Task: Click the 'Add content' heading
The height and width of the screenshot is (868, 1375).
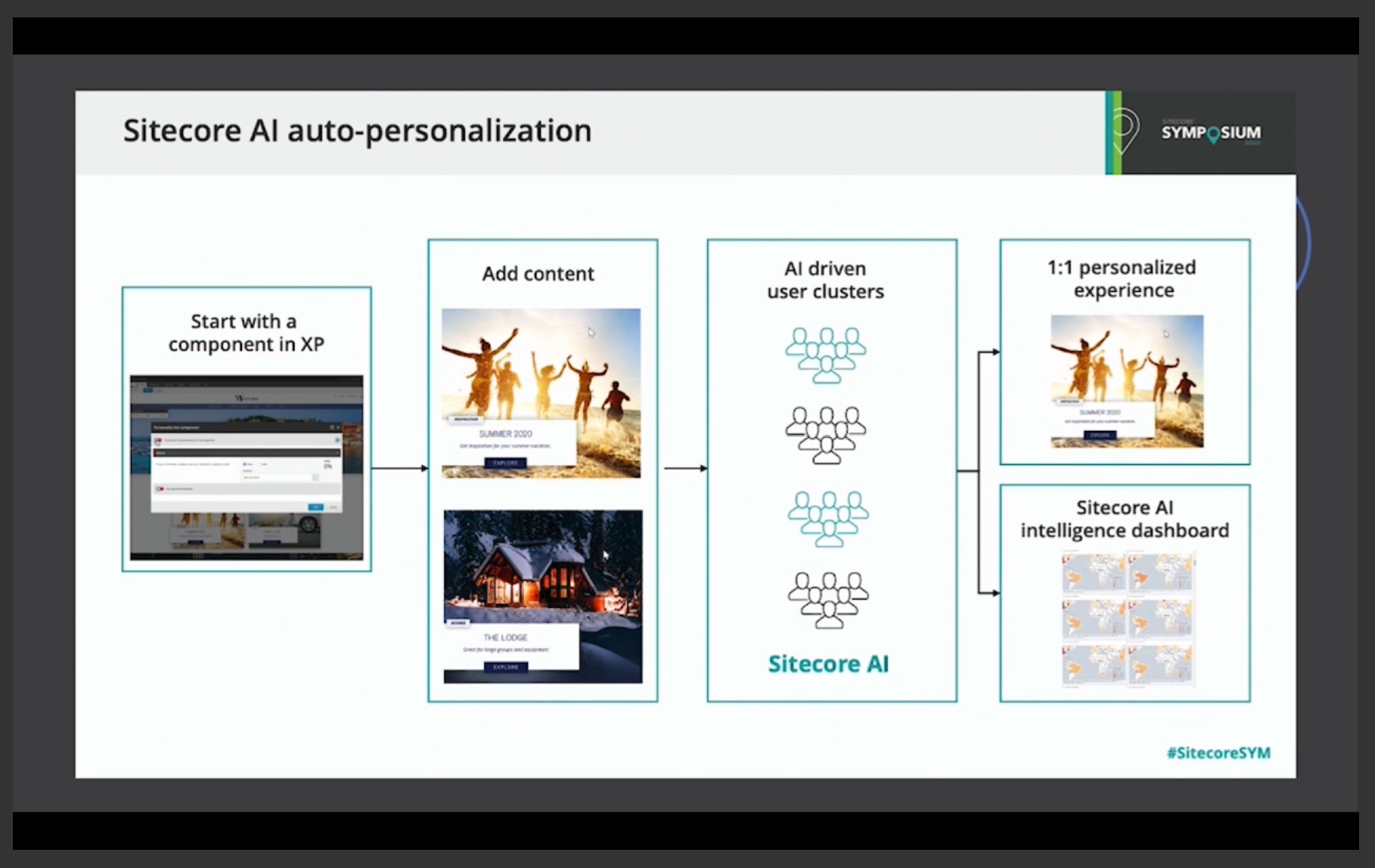Action: pos(539,274)
